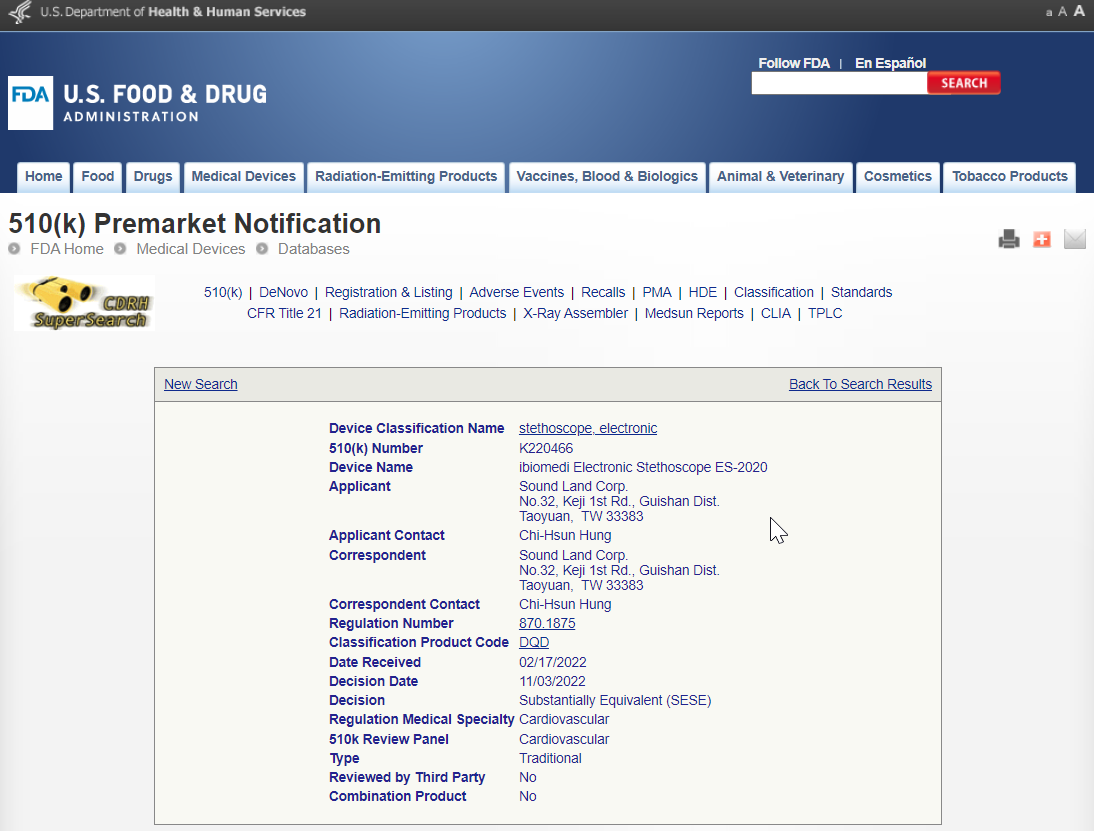Open the Adverse Events database link
The width and height of the screenshot is (1094, 831).
tap(516, 292)
